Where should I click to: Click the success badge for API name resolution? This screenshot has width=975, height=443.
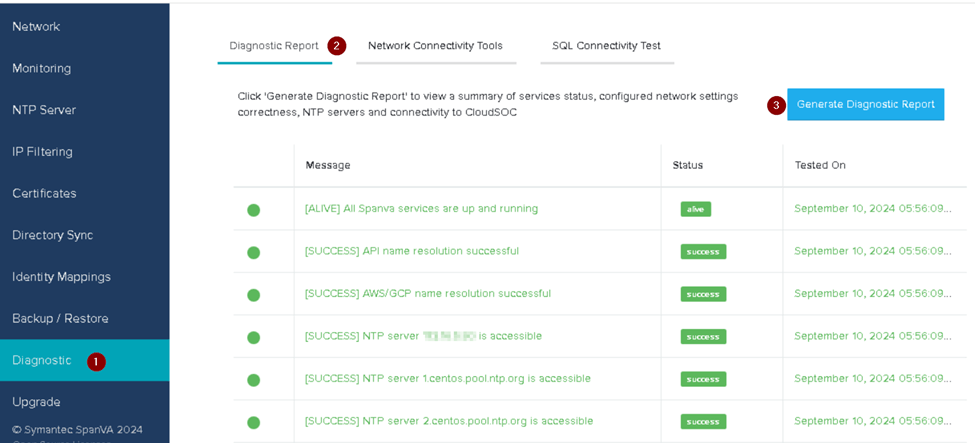703,252
